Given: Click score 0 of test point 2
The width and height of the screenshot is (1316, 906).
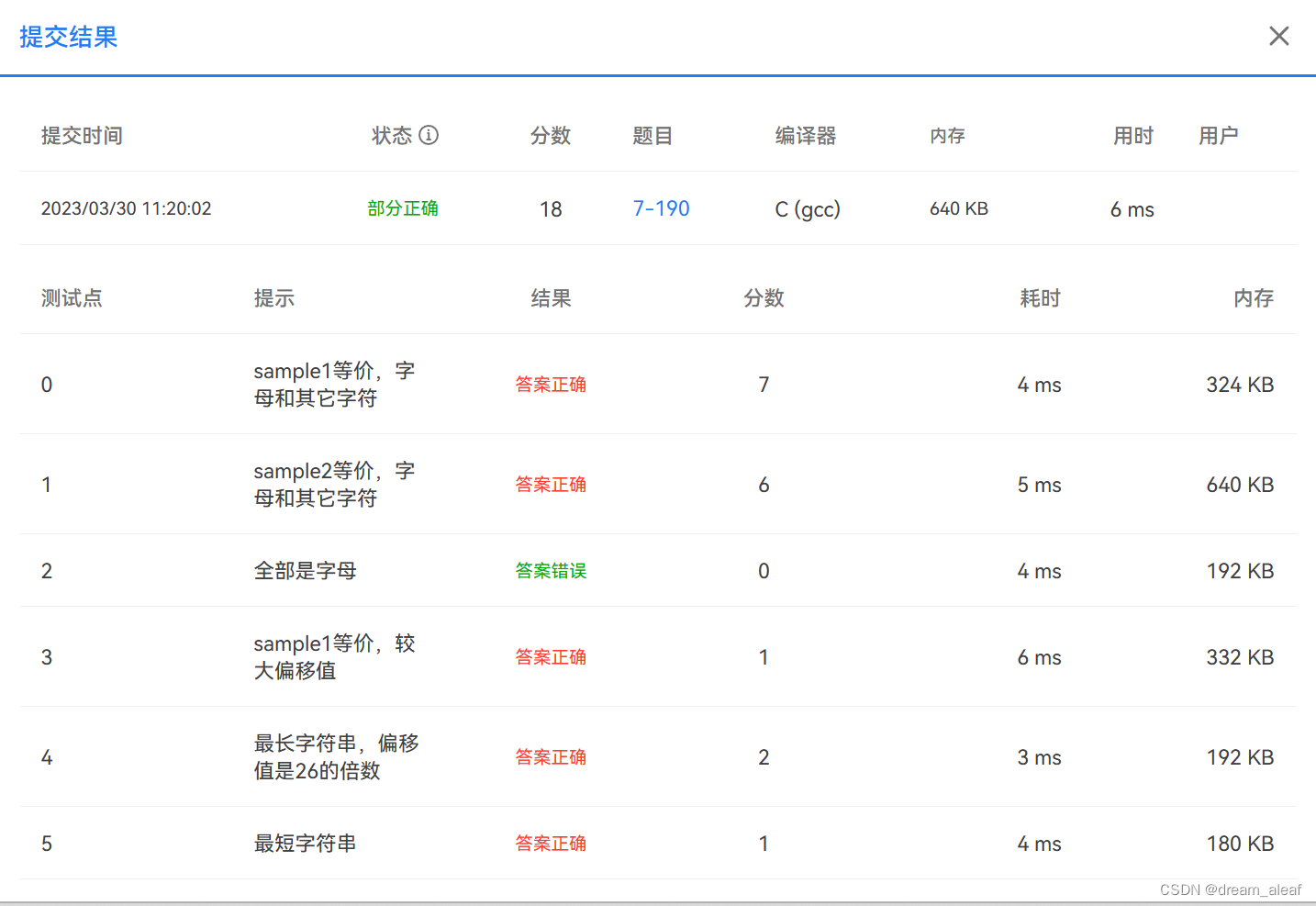Looking at the screenshot, I should (x=764, y=571).
